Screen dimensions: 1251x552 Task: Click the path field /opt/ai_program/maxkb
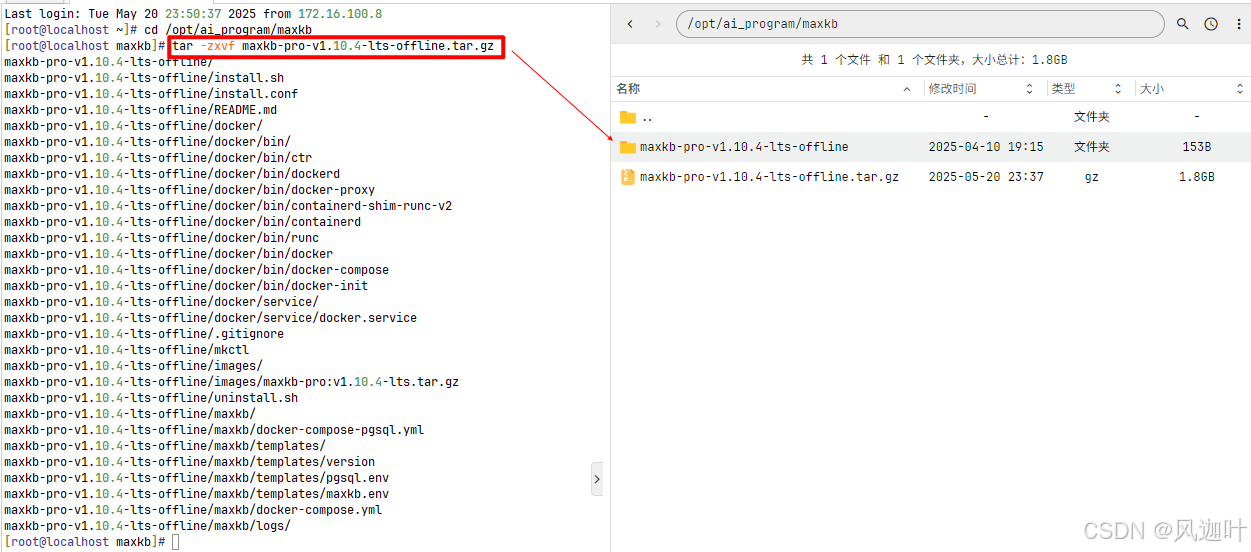pos(920,24)
